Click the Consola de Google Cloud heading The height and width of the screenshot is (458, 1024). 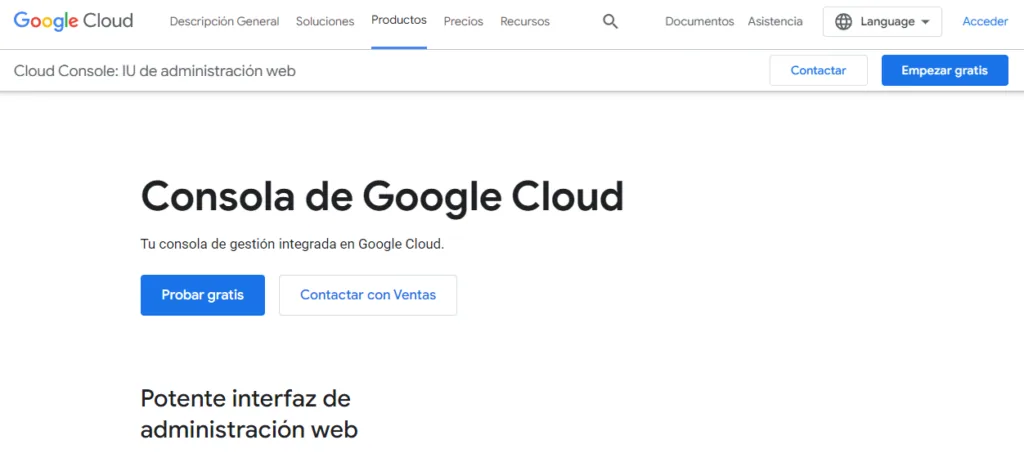coord(382,197)
